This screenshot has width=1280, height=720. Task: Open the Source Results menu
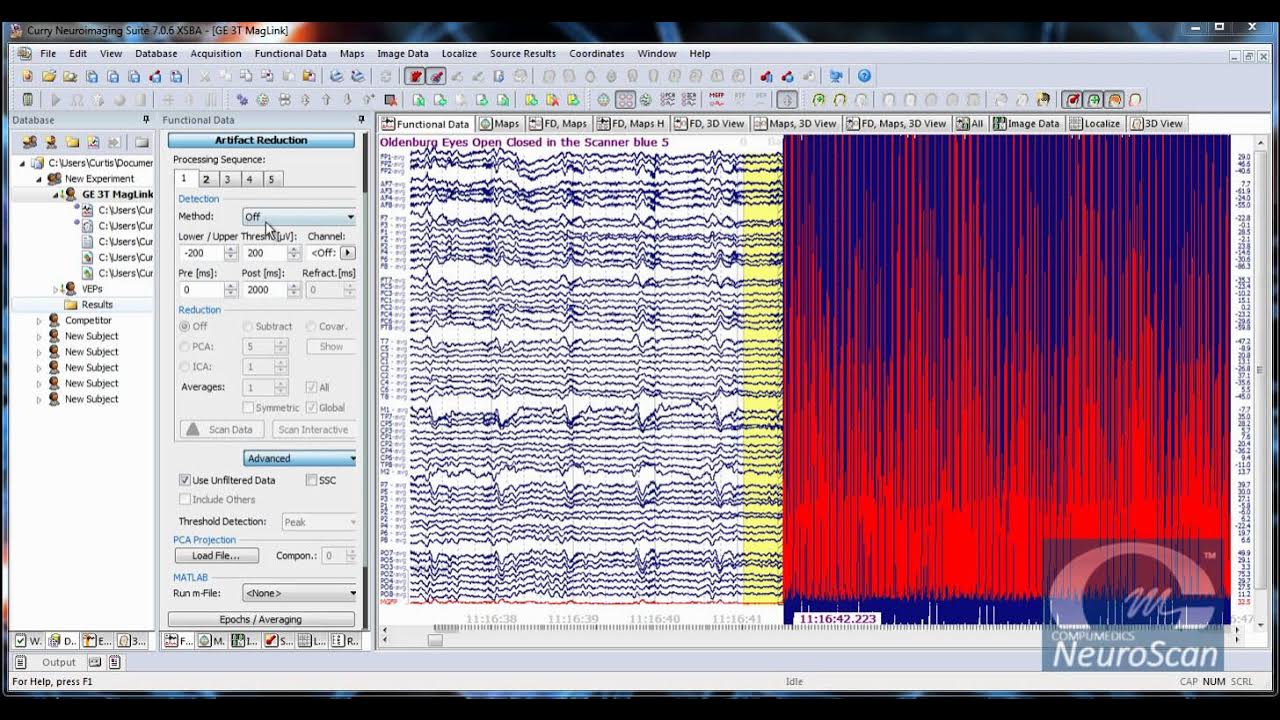(522, 53)
